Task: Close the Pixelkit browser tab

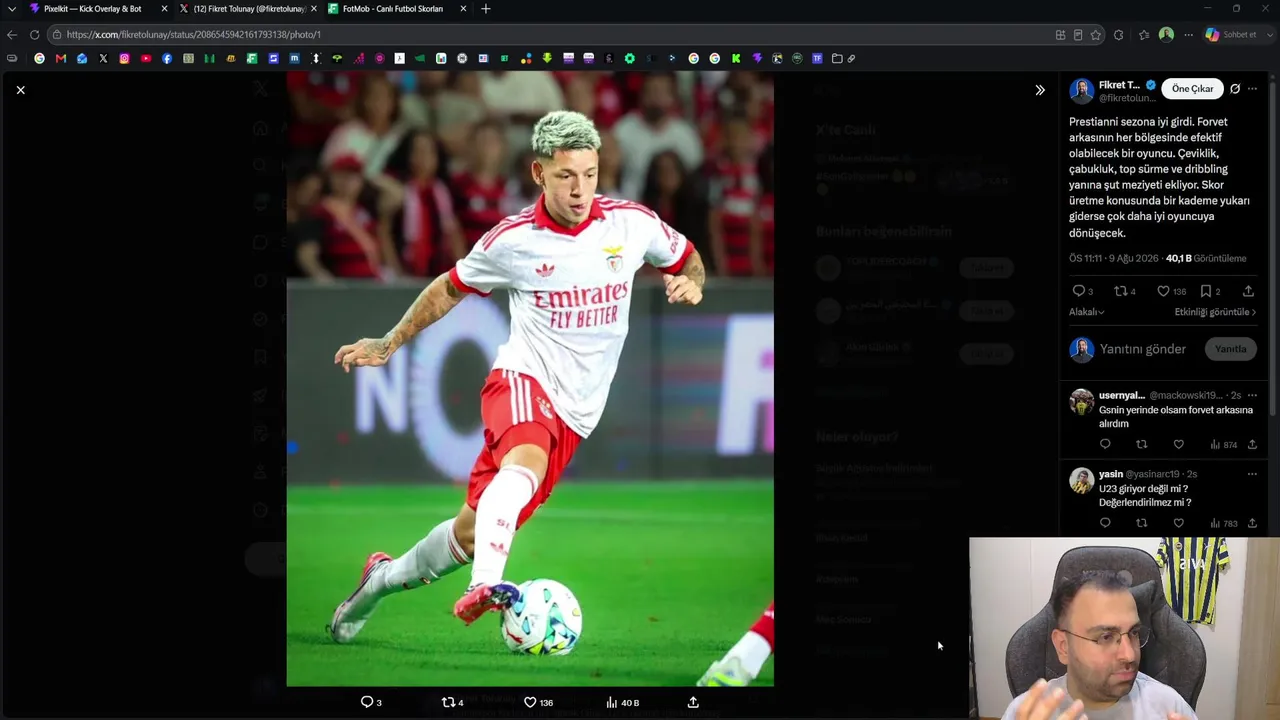Action: [x=164, y=9]
